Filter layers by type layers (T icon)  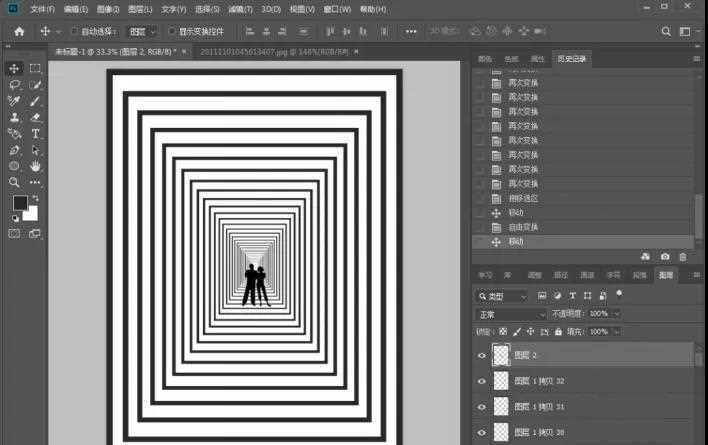point(572,296)
